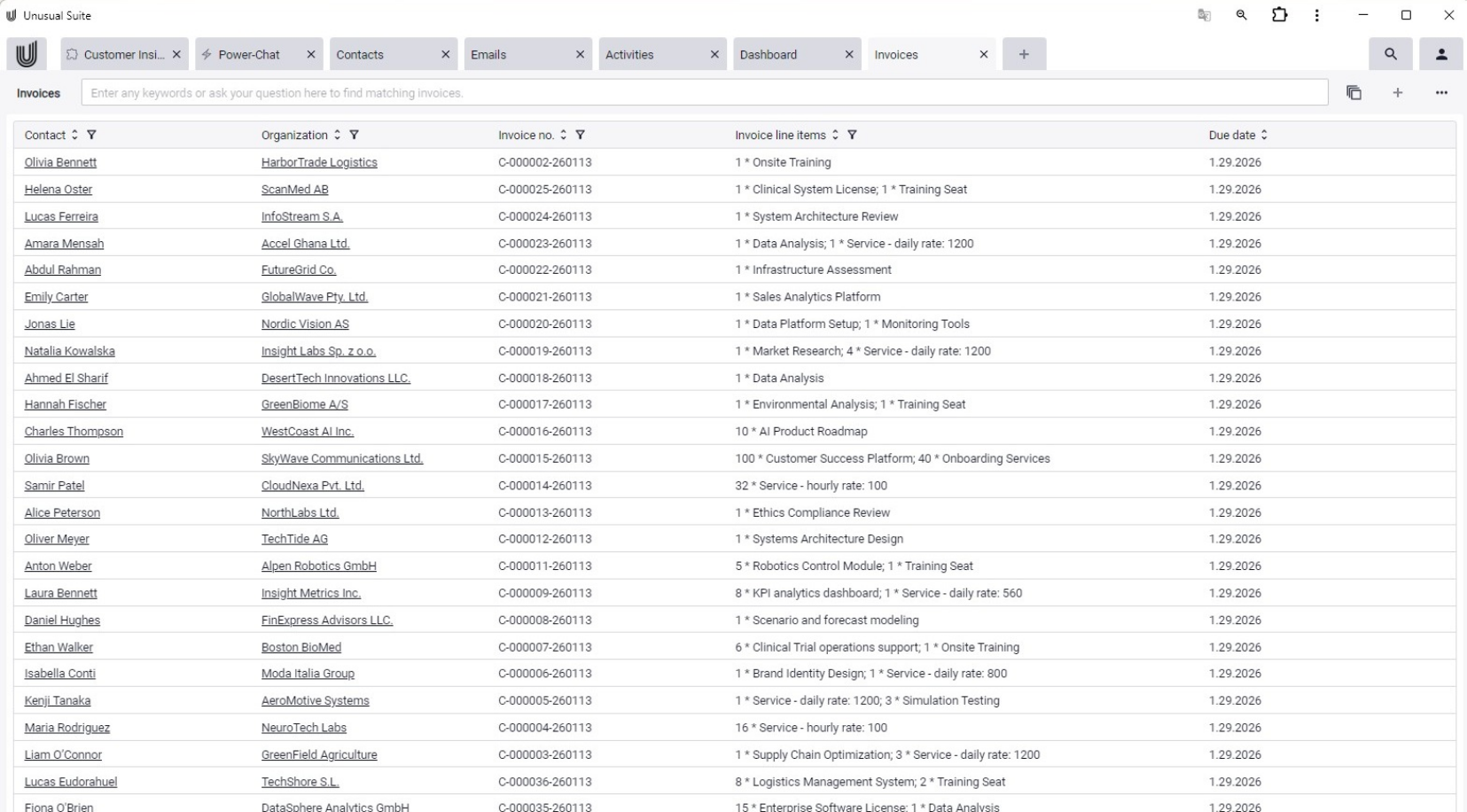Sort invoices by Organization arrows
Screen dimensions: 1467x812
(337, 136)
